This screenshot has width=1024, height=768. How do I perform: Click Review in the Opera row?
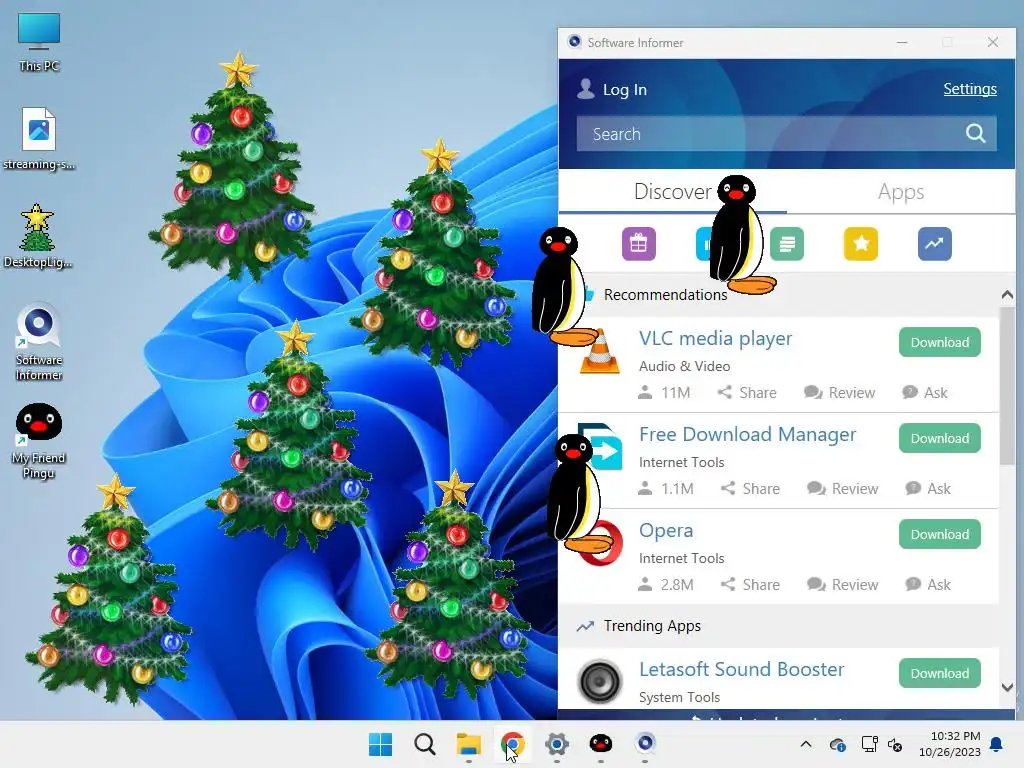[842, 584]
